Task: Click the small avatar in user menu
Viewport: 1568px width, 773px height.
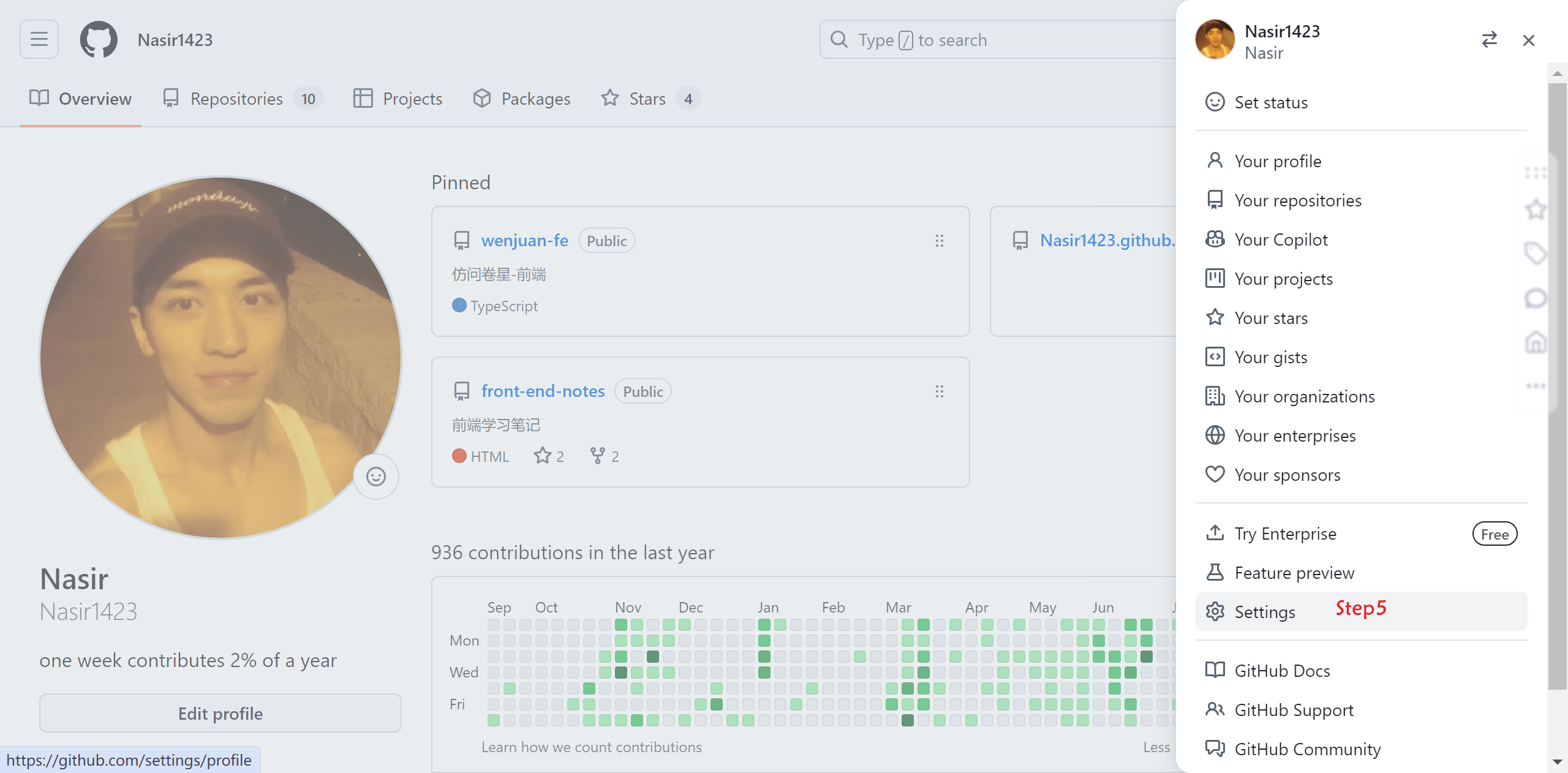Action: point(1215,40)
